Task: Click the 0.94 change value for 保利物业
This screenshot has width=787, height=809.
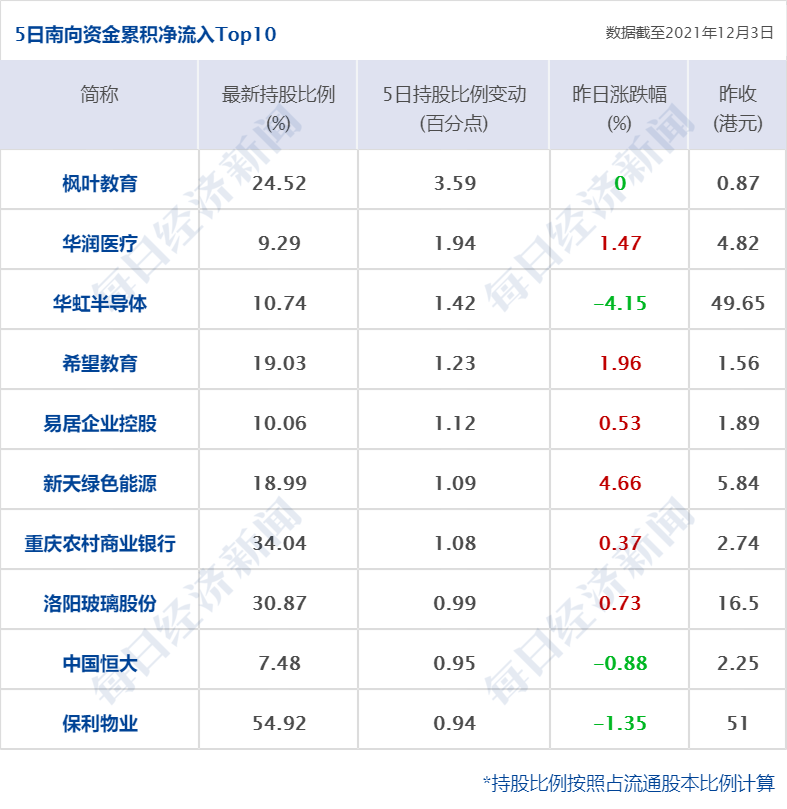Action: coord(455,723)
